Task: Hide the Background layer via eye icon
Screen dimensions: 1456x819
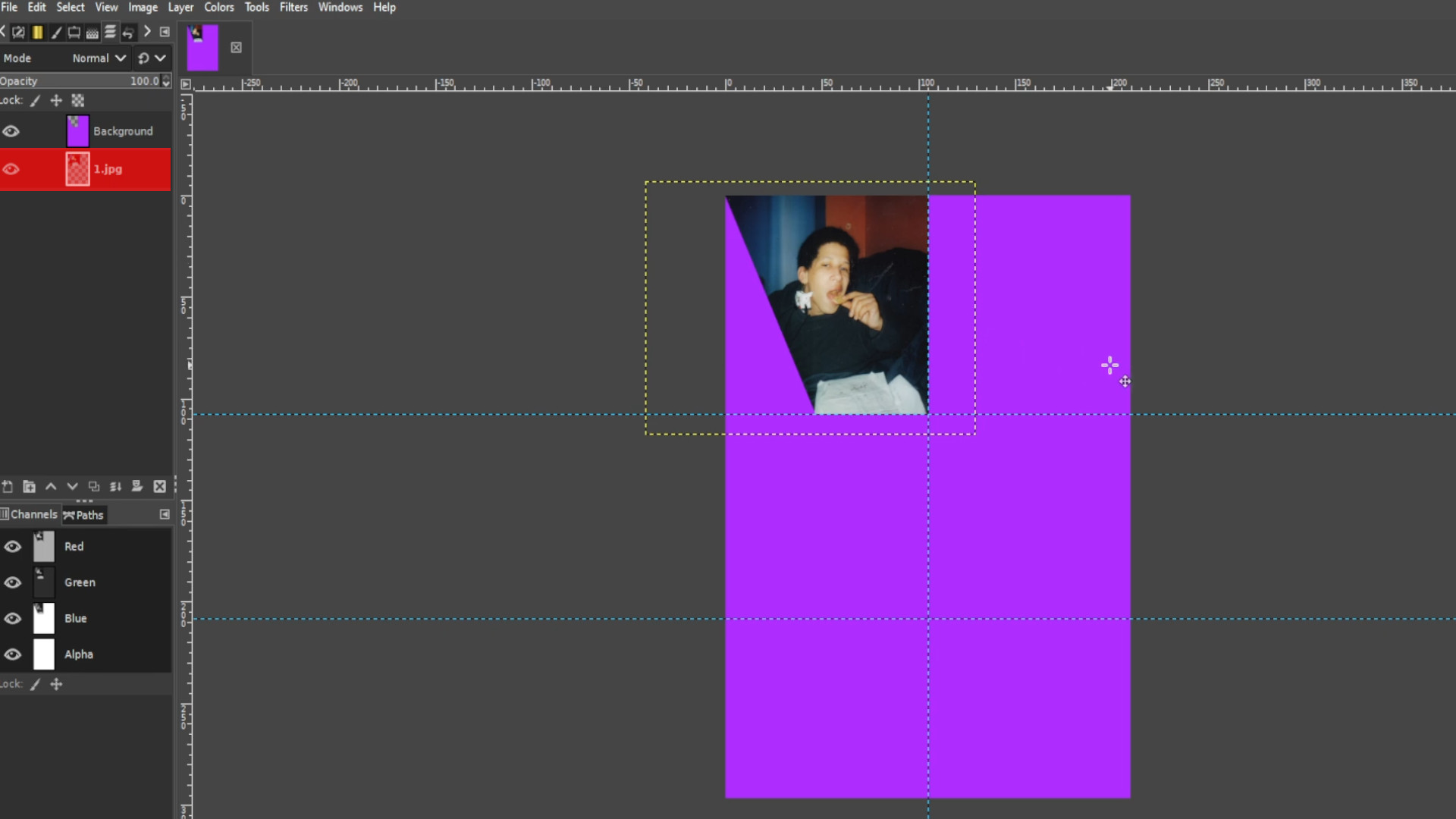Action: click(x=11, y=131)
